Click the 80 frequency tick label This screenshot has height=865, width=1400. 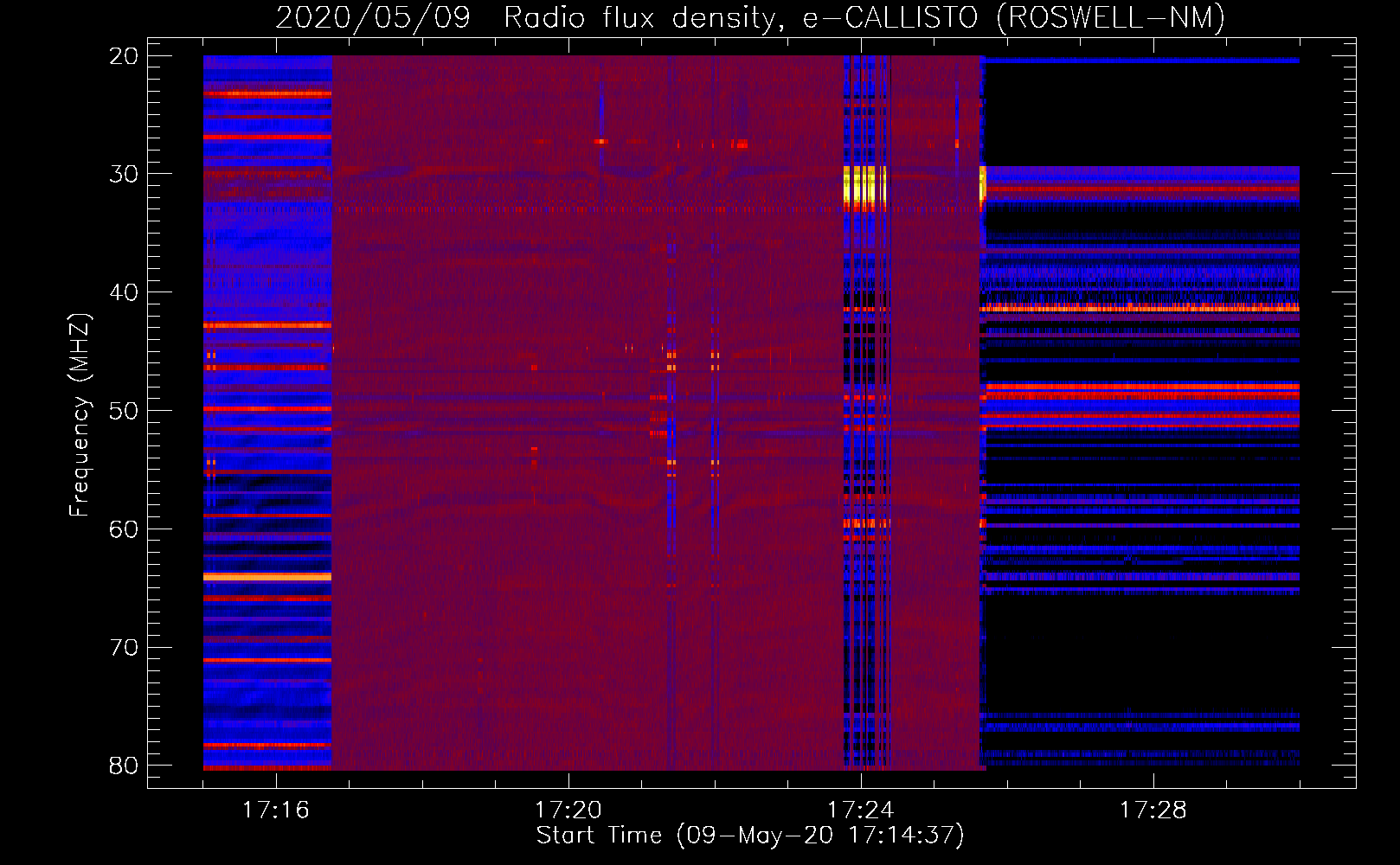click(x=124, y=766)
